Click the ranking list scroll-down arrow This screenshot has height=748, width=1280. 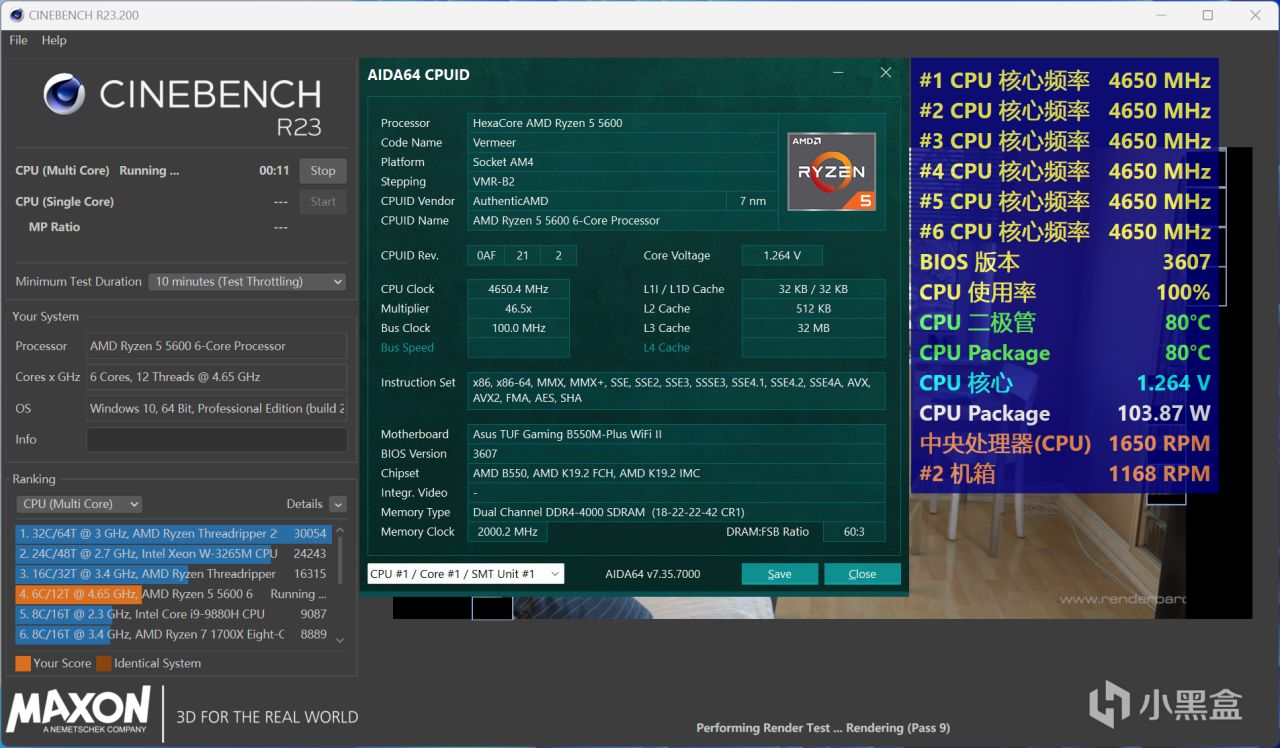coord(340,640)
